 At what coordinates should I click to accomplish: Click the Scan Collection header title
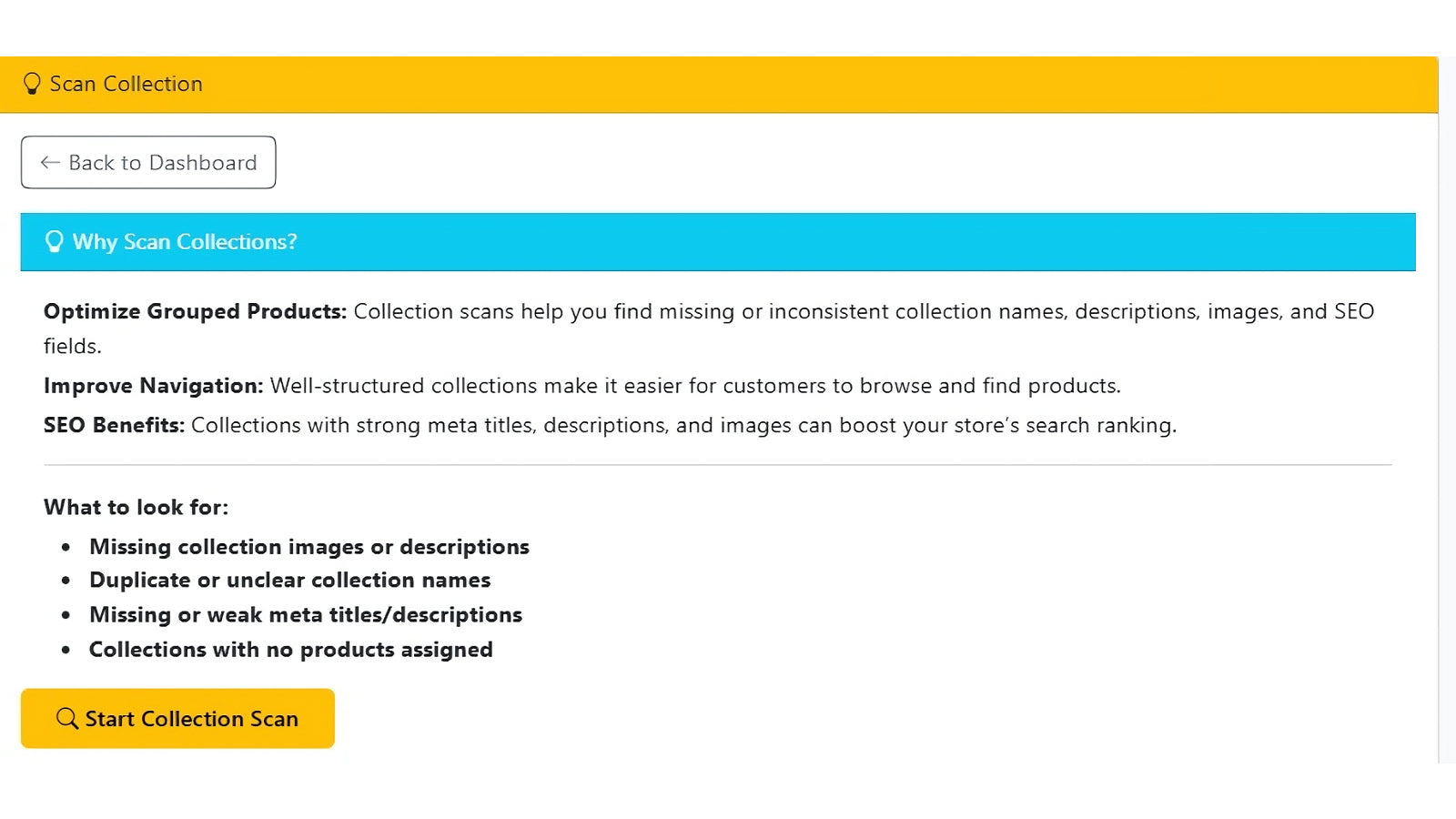click(x=126, y=84)
